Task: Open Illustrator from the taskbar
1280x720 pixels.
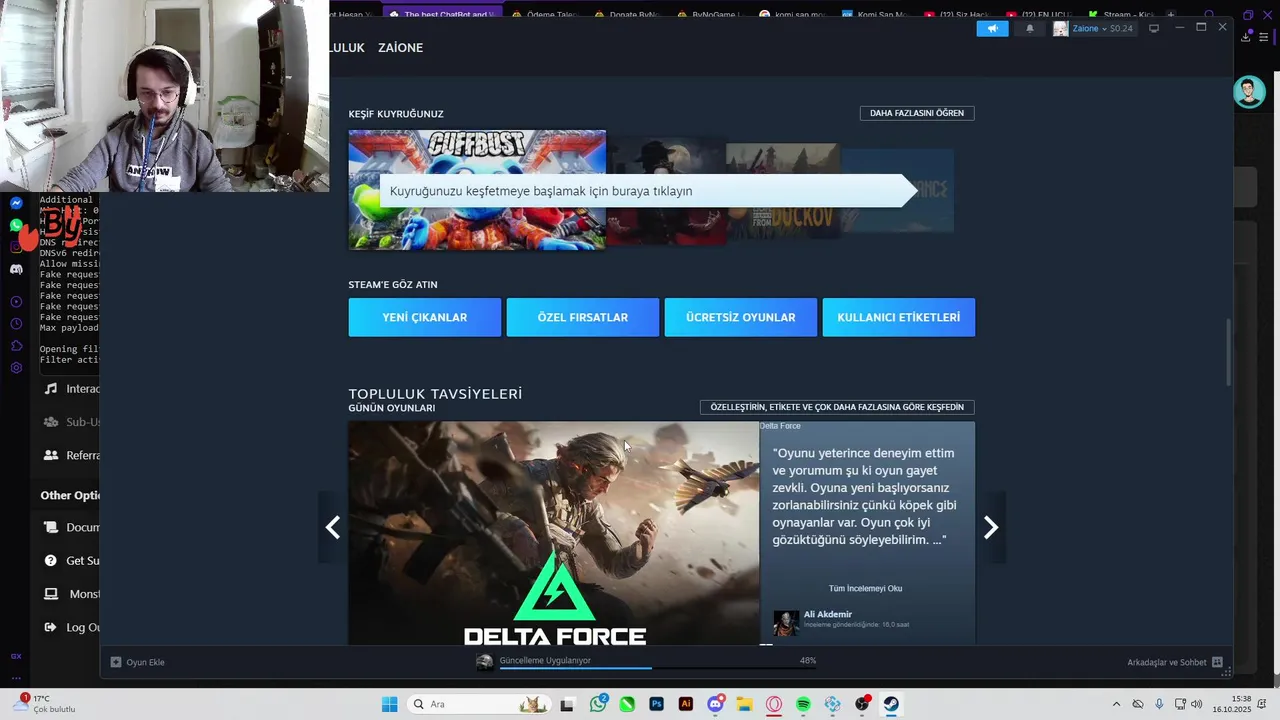Action: point(686,704)
